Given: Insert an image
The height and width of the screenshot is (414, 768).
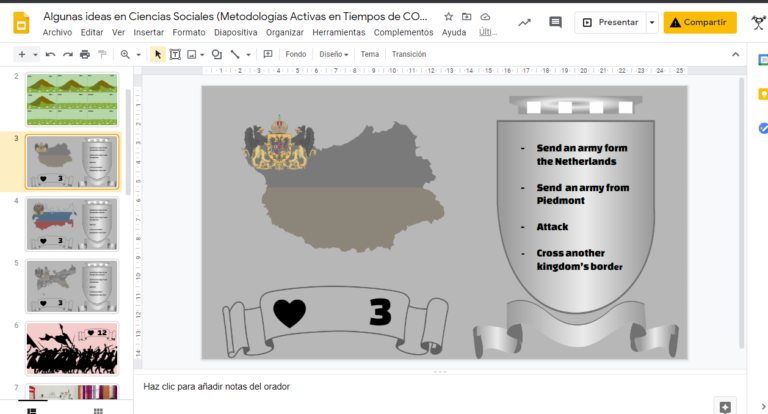Looking at the screenshot, I should [192, 54].
